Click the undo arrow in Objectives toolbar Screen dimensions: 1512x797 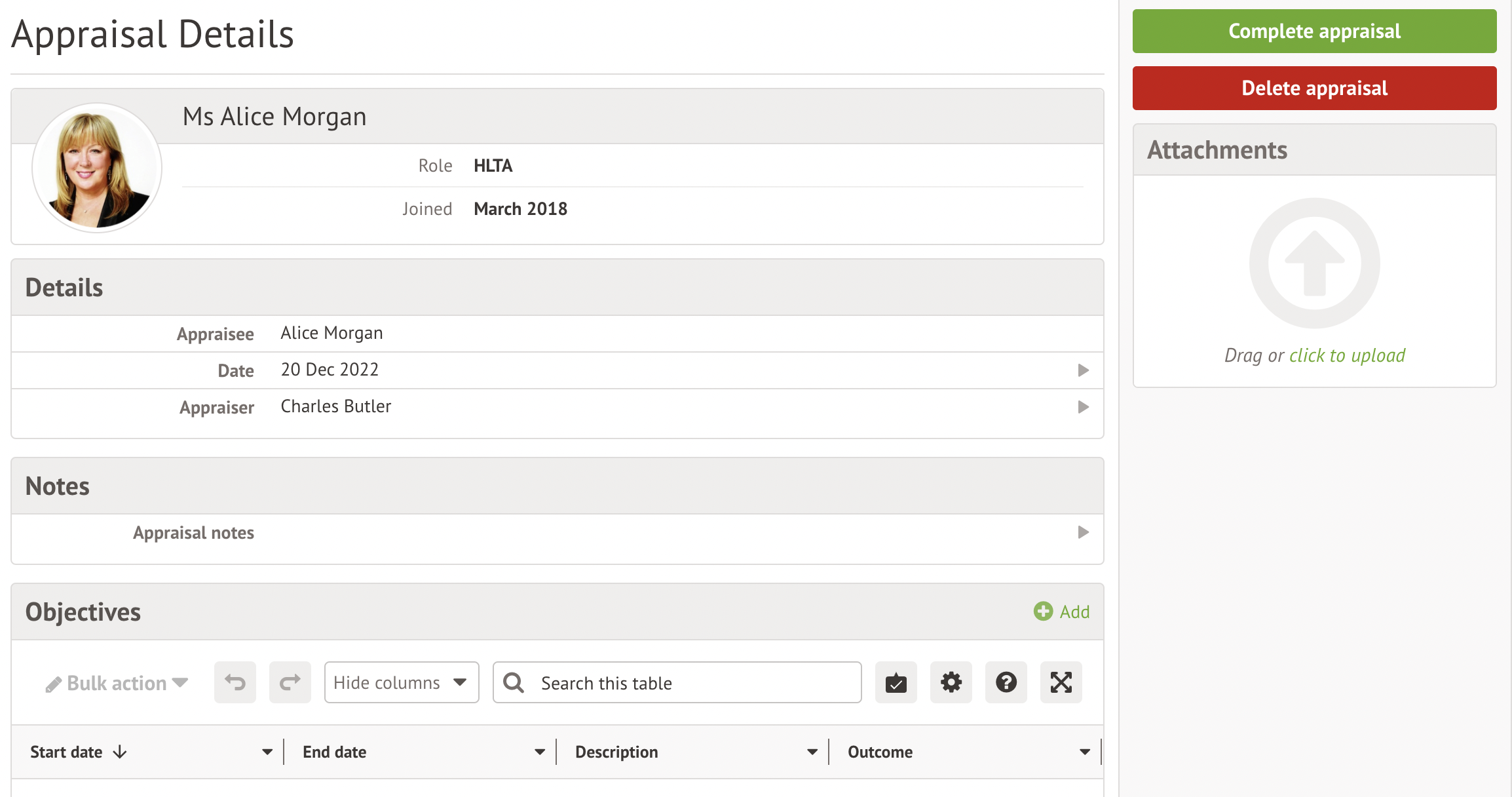click(235, 682)
